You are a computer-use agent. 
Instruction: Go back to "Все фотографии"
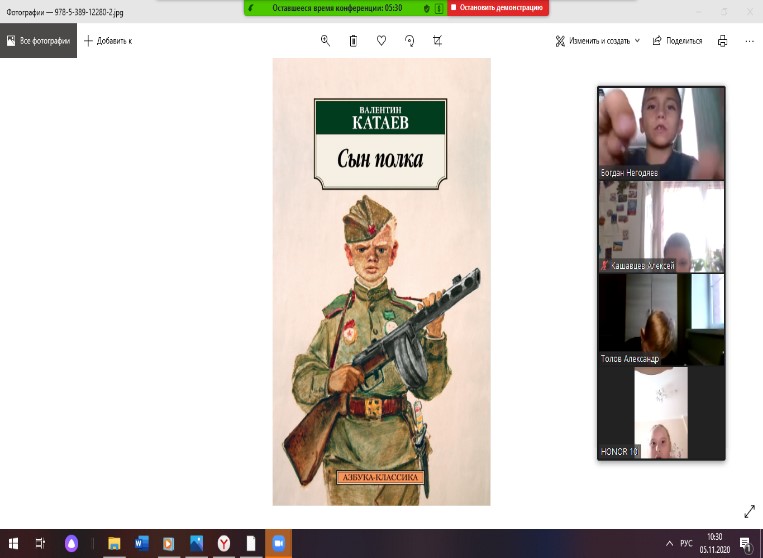pyautogui.click(x=38, y=40)
